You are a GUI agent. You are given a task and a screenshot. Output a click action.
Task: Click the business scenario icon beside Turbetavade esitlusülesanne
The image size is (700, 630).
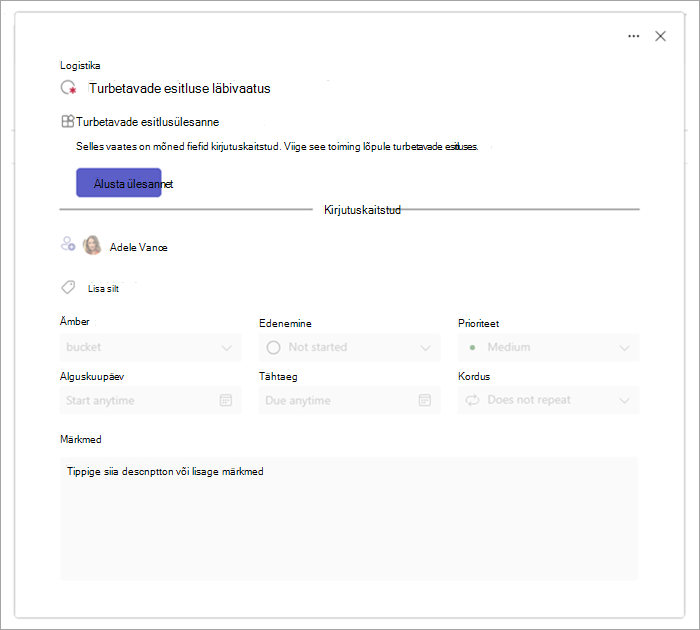[x=67, y=121]
